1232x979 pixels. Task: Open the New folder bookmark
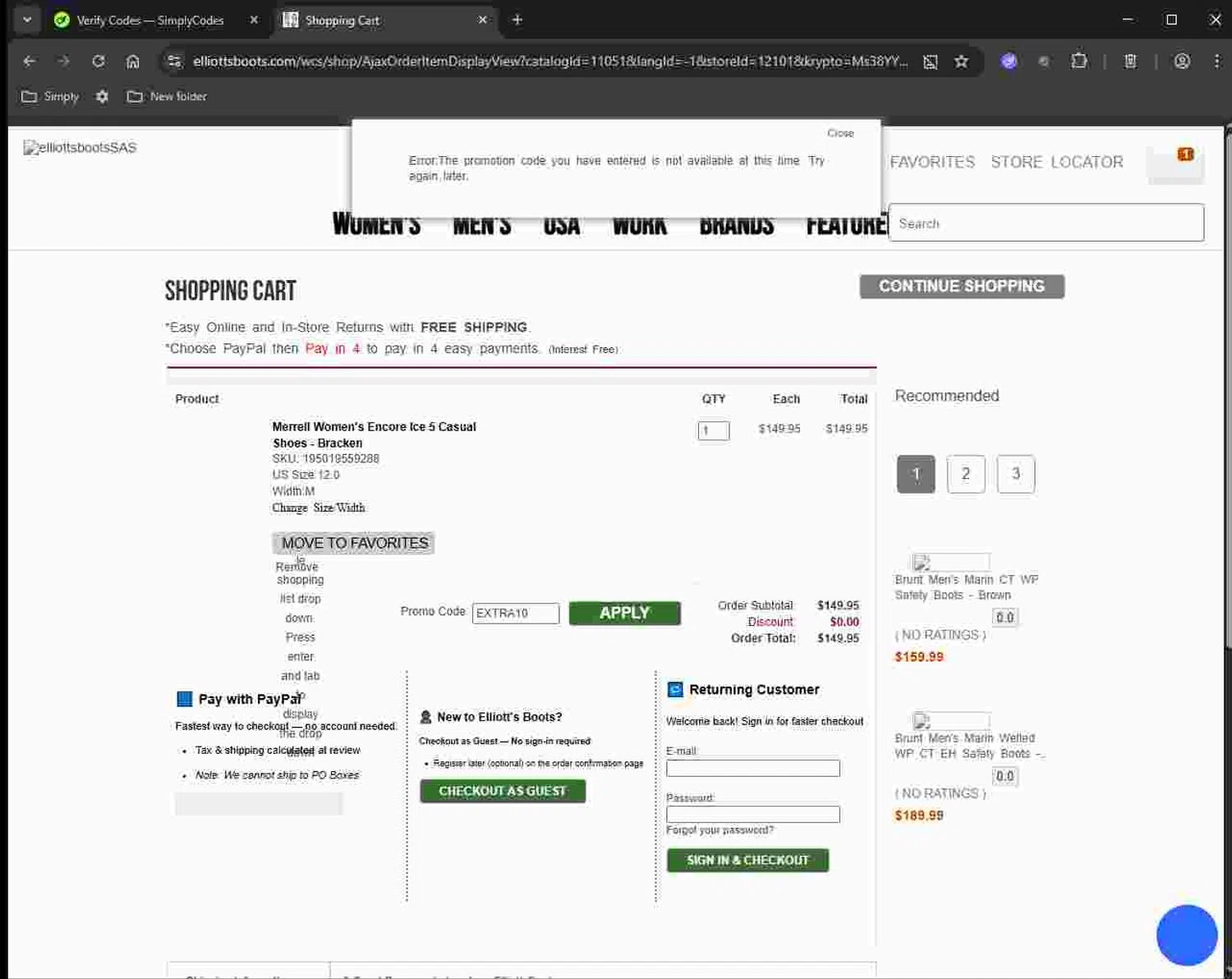coord(167,96)
